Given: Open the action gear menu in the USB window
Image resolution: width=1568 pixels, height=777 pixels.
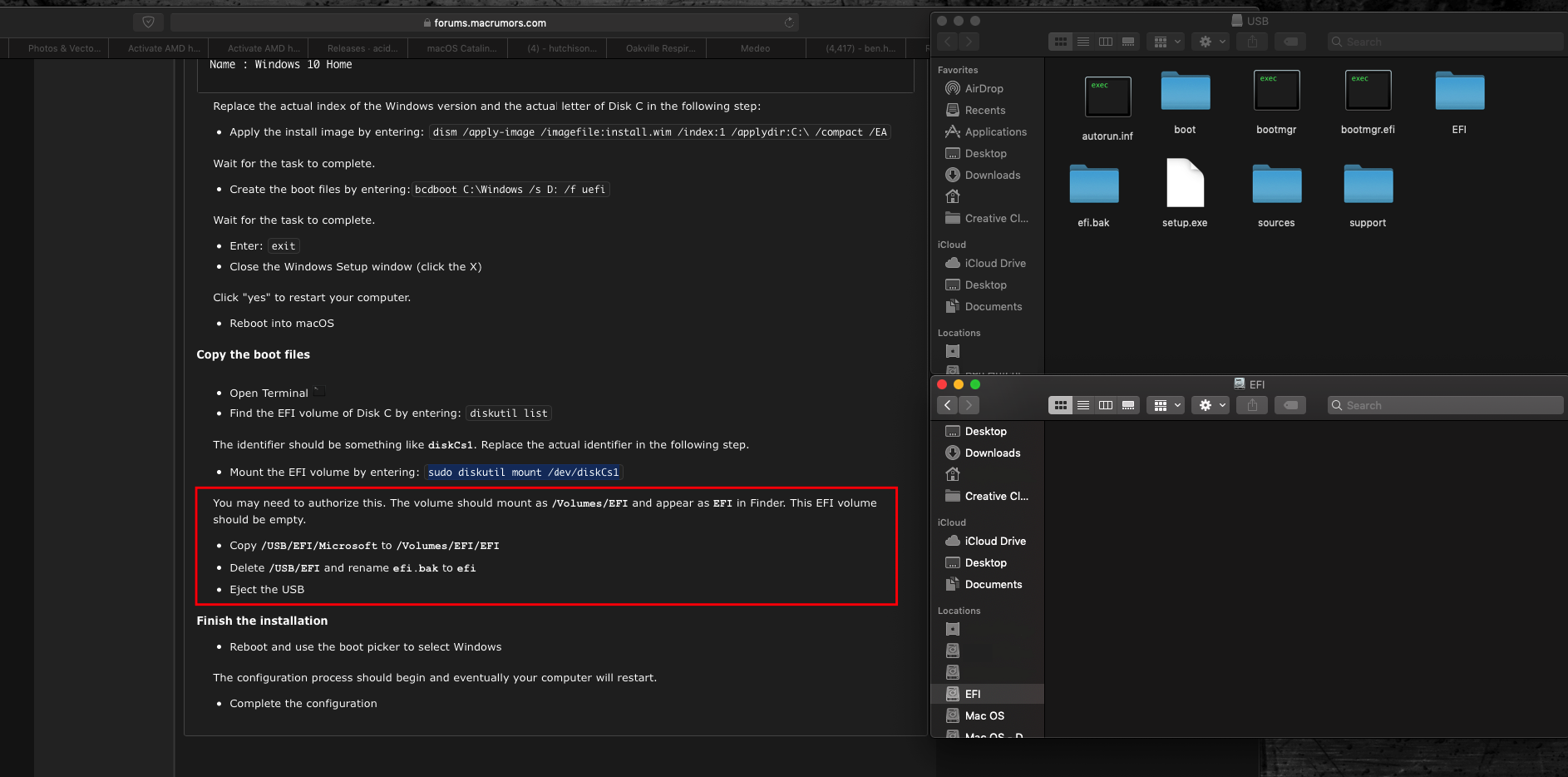Looking at the screenshot, I should [1211, 42].
